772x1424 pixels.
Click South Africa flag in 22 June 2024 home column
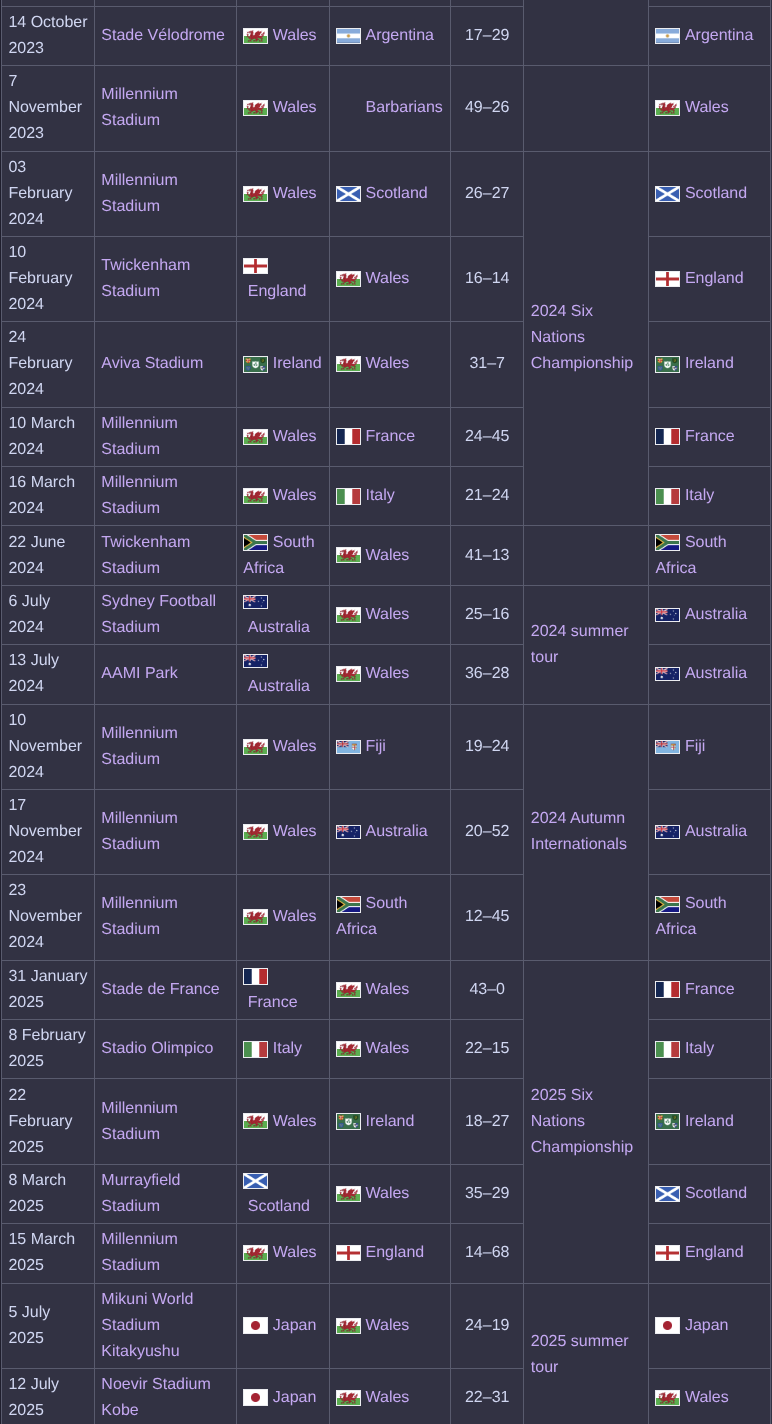[255, 543]
